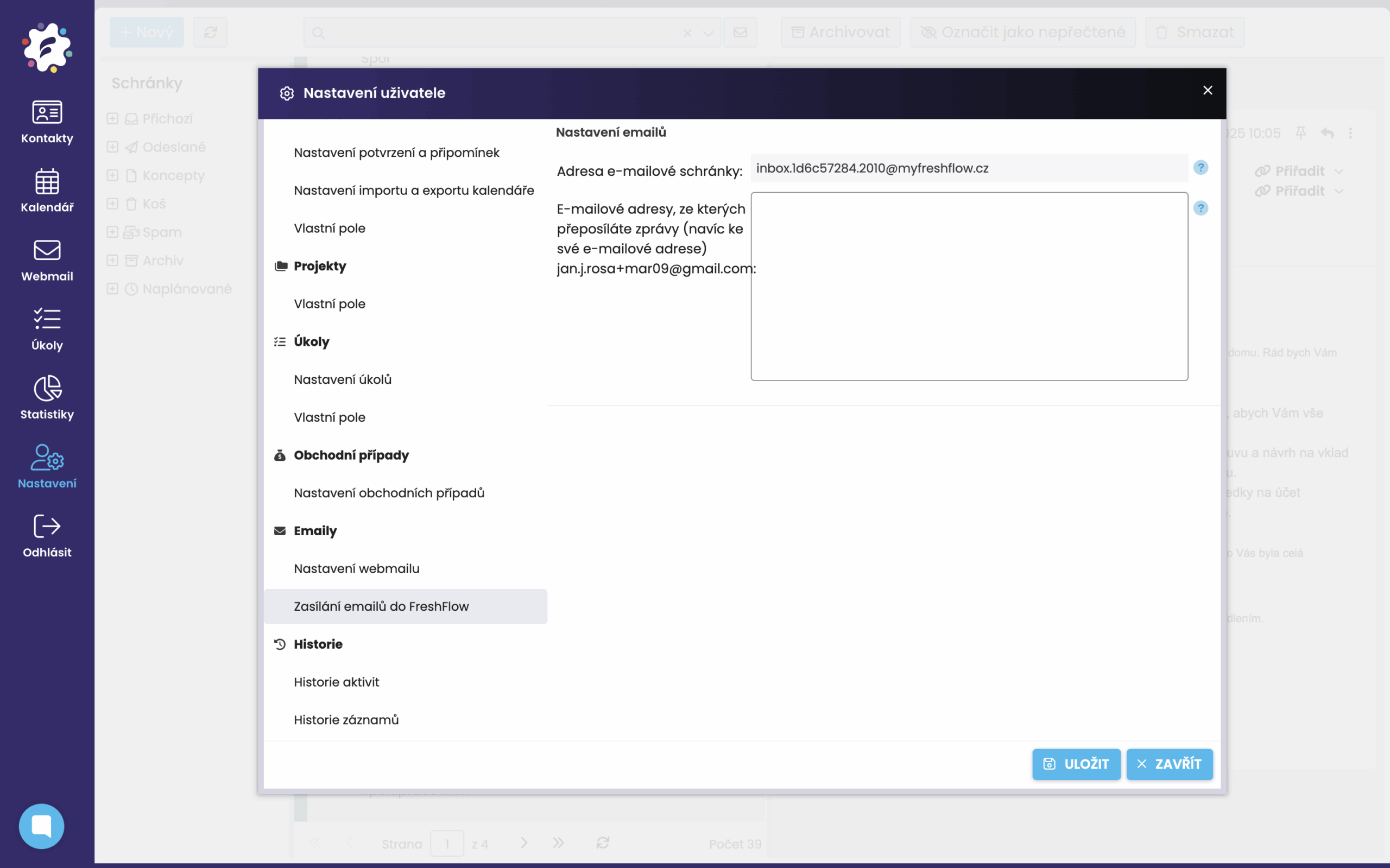1390x868 pixels.
Task: Open Statistiky chart icon
Action: [47, 397]
